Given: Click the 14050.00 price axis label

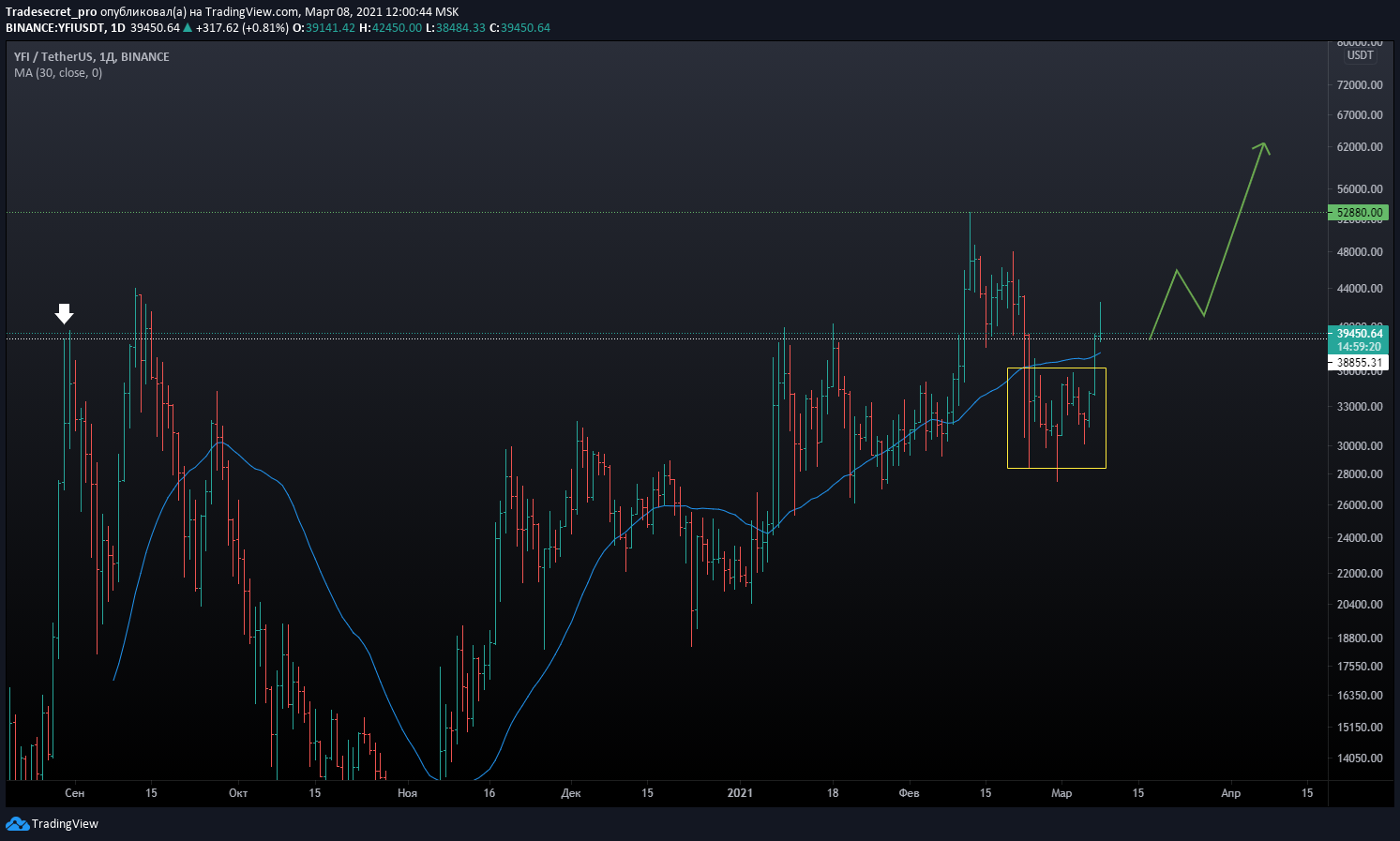Looking at the screenshot, I should [x=1360, y=758].
